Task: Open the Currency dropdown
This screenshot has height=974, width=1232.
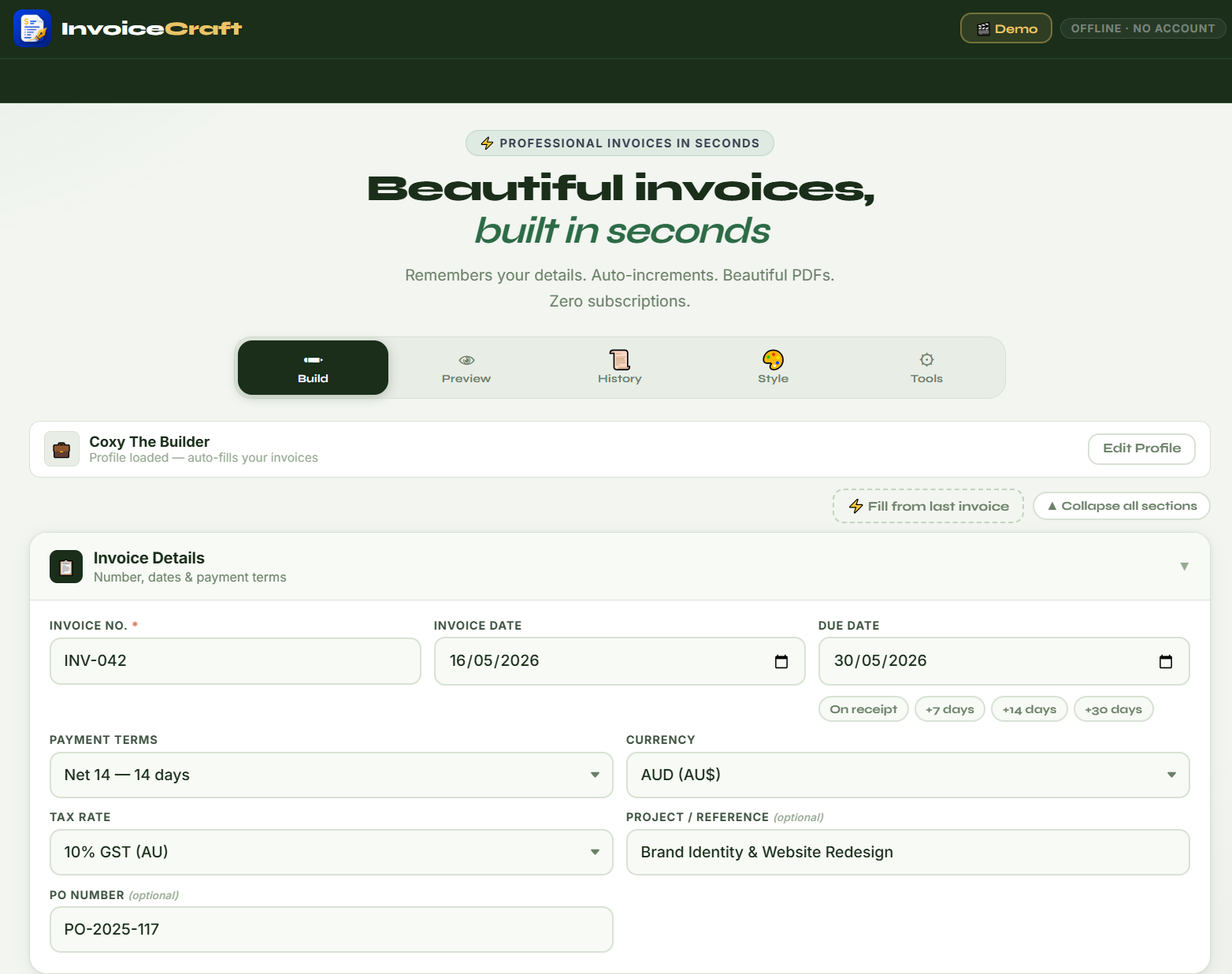Action: 907,775
